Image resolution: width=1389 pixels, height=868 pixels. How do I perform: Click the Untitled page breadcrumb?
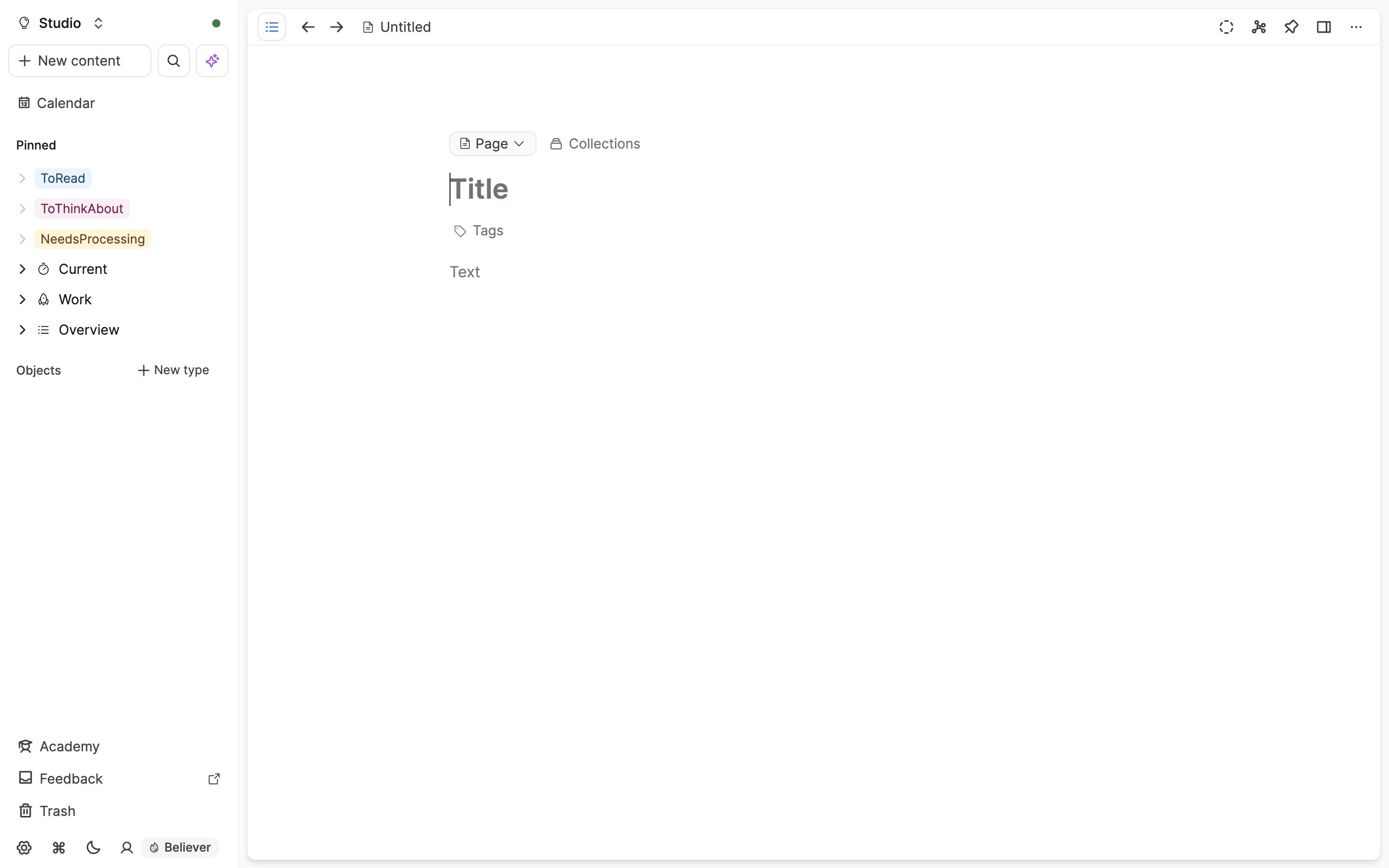(396, 27)
